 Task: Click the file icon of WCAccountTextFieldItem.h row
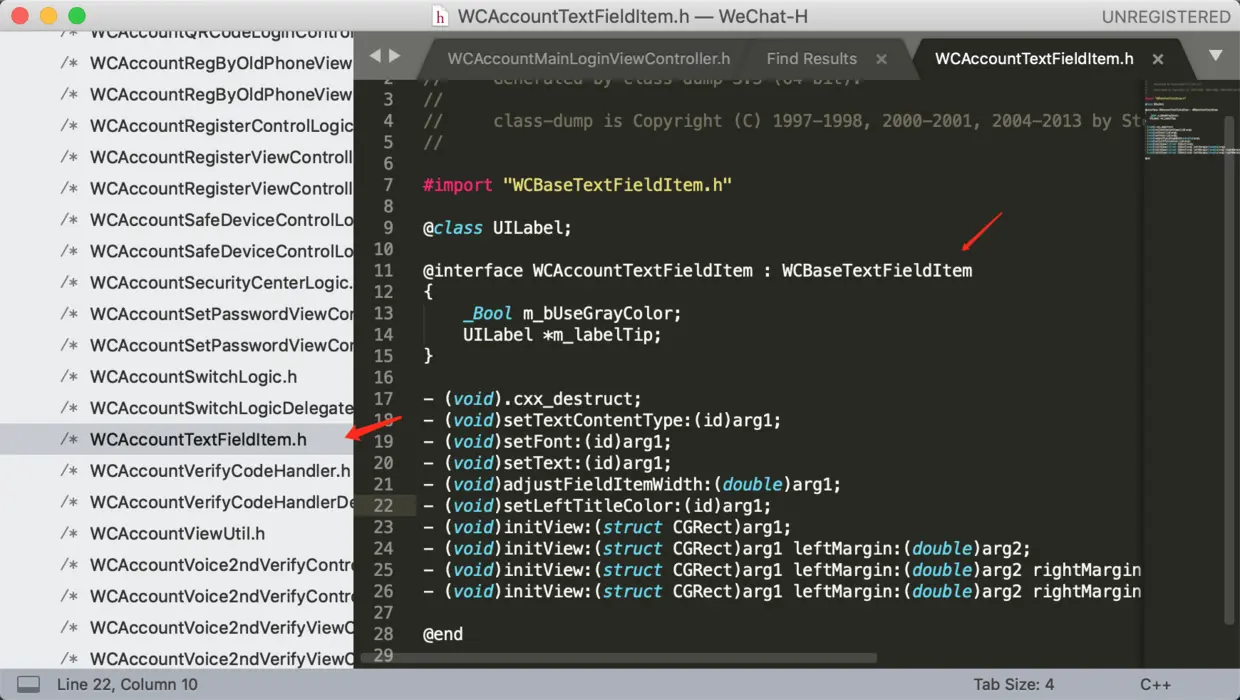point(69,439)
